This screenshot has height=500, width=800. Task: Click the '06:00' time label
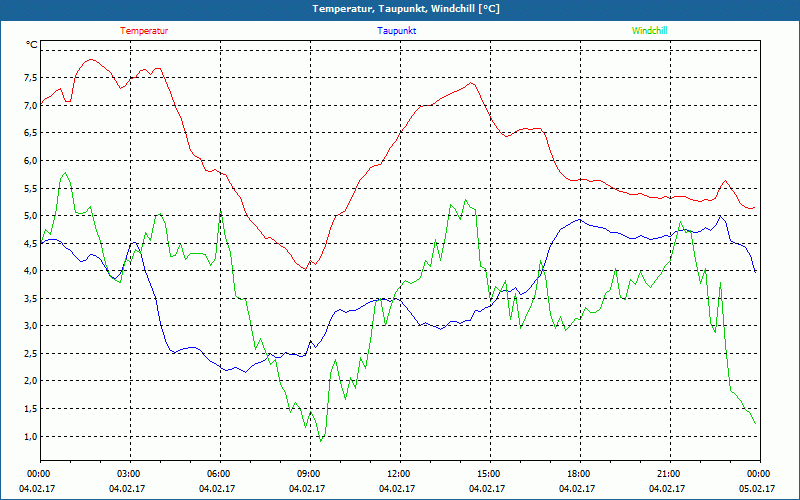click(220, 474)
